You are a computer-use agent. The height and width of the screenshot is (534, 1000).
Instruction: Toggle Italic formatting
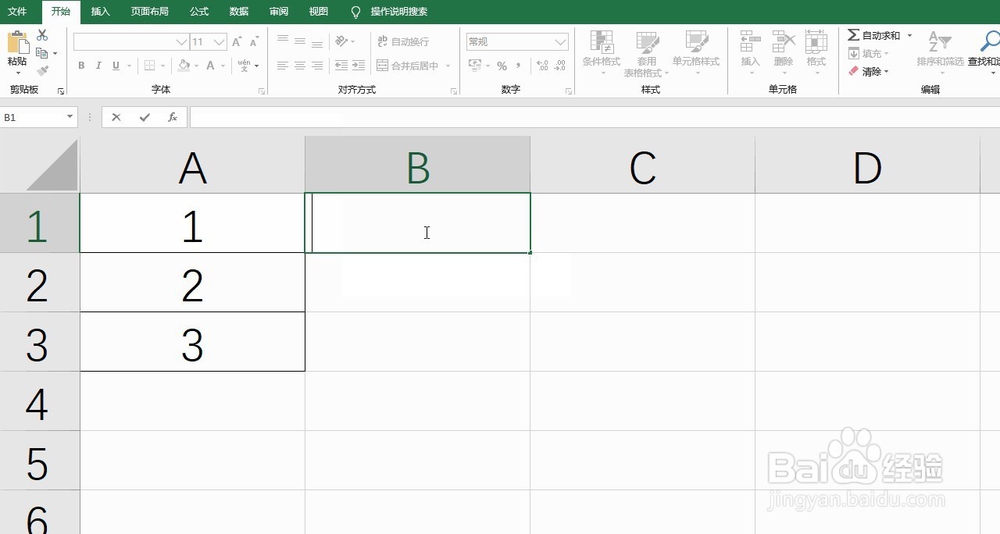[x=98, y=66]
